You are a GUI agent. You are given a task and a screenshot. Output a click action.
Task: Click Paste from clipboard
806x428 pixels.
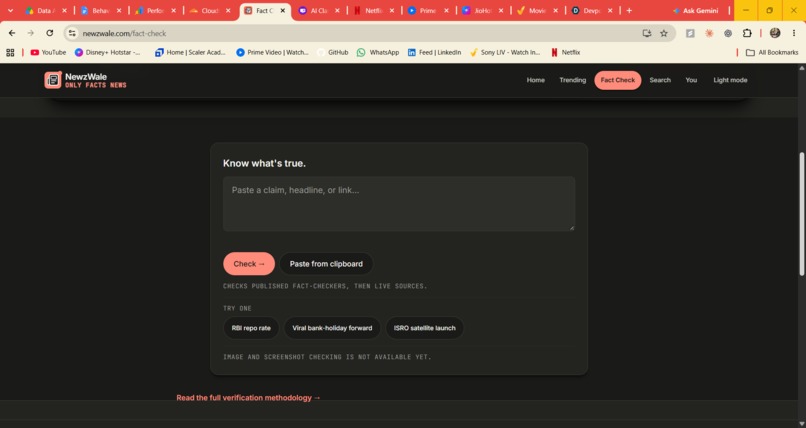click(326, 264)
